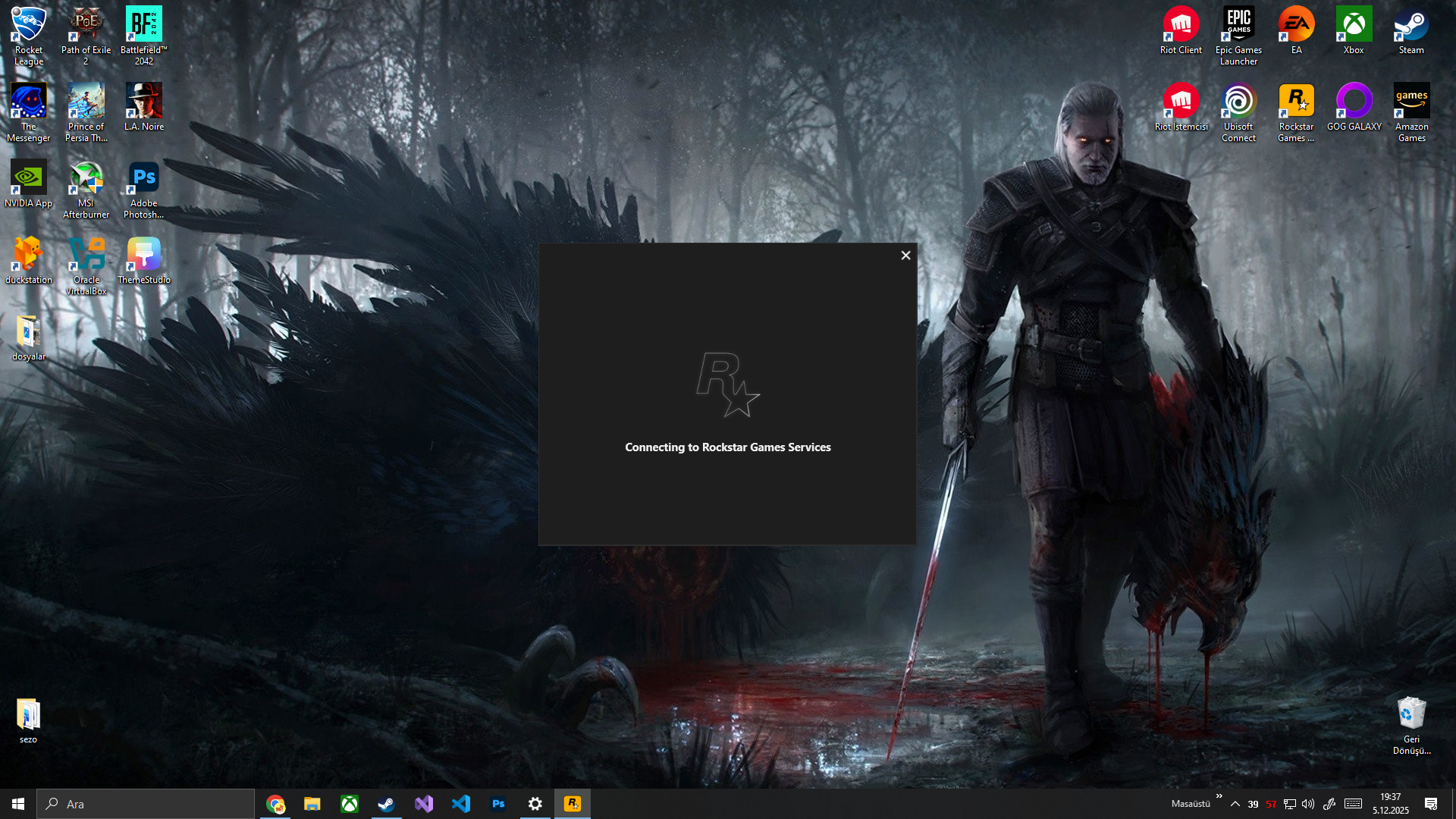Viewport: 1456px width, 819px height.
Task: Close the Rockstar connecting dialog
Action: 905,256
